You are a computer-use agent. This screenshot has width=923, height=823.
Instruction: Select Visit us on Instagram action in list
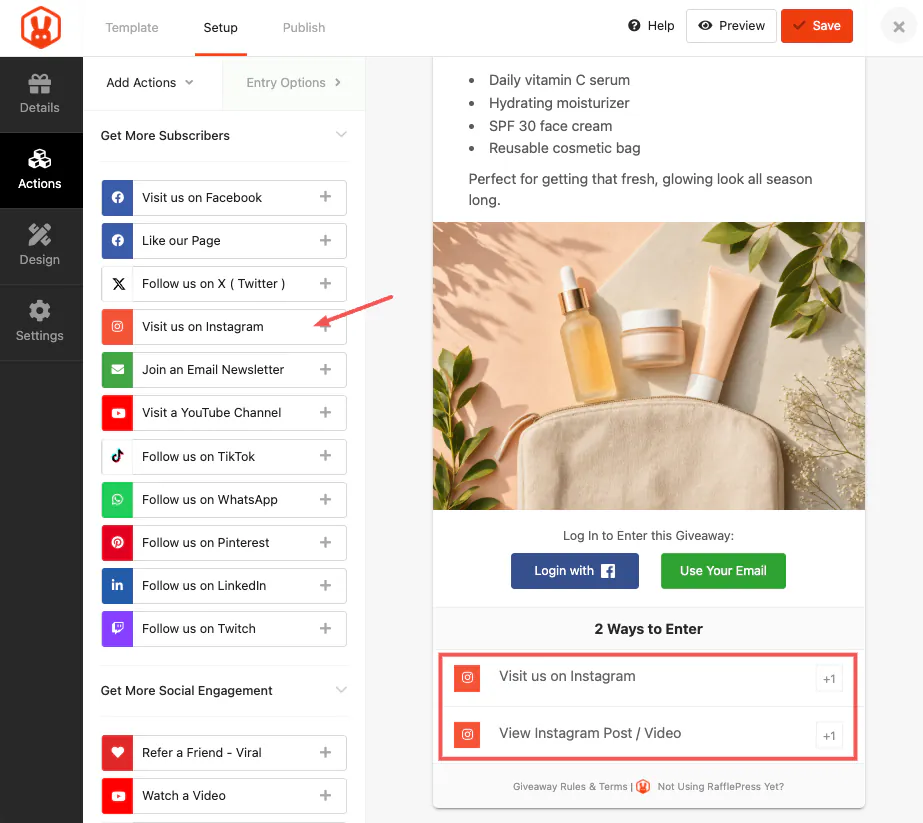click(x=224, y=327)
